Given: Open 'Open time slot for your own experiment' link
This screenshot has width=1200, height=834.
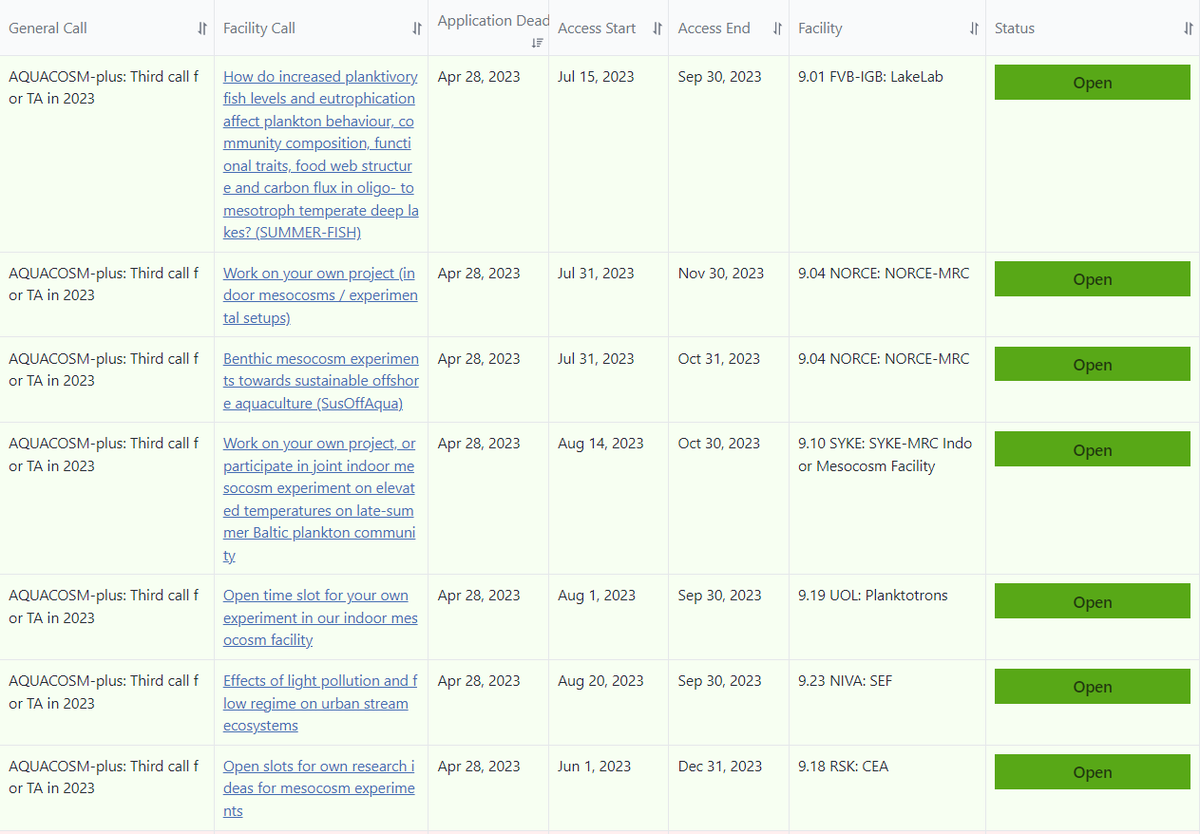Looking at the screenshot, I should (320, 618).
